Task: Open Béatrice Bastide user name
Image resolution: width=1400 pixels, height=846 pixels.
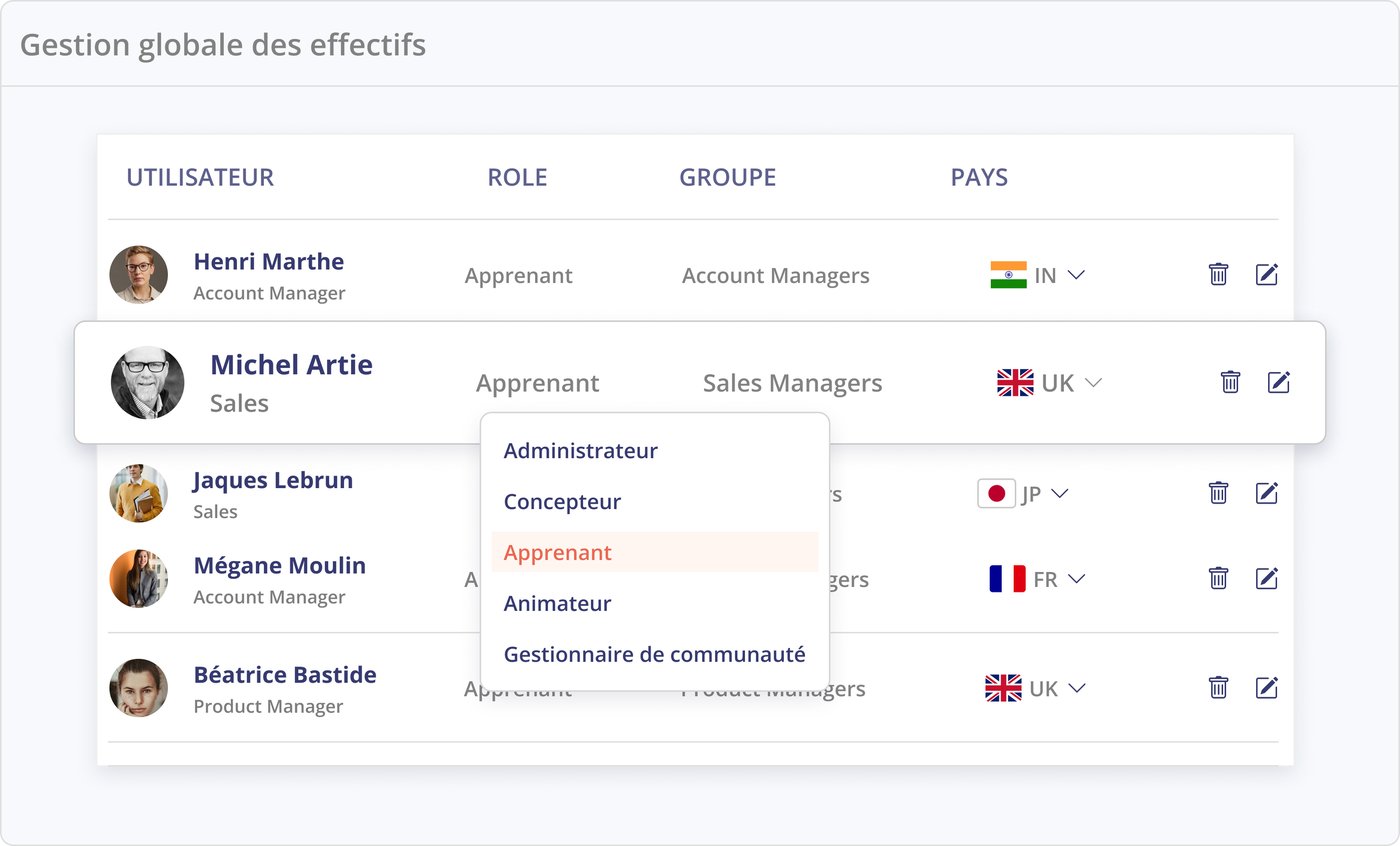Action: click(x=285, y=674)
